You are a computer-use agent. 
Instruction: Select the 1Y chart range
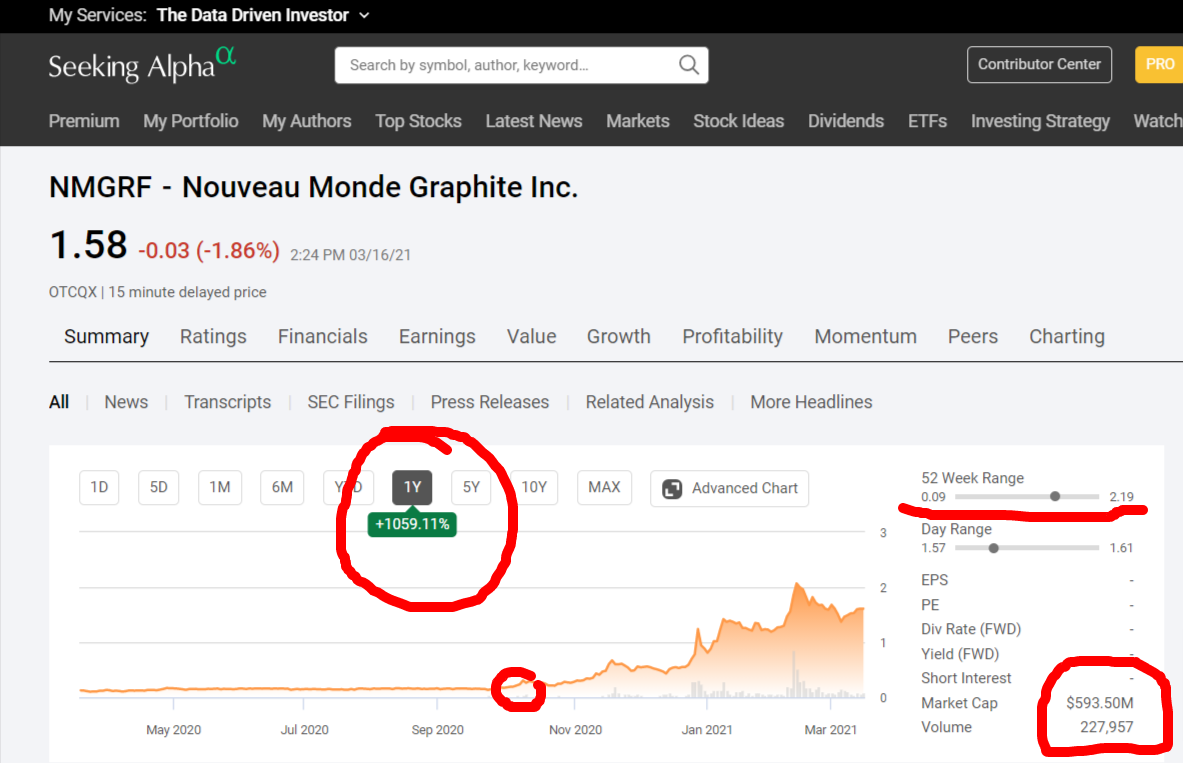click(x=412, y=488)
